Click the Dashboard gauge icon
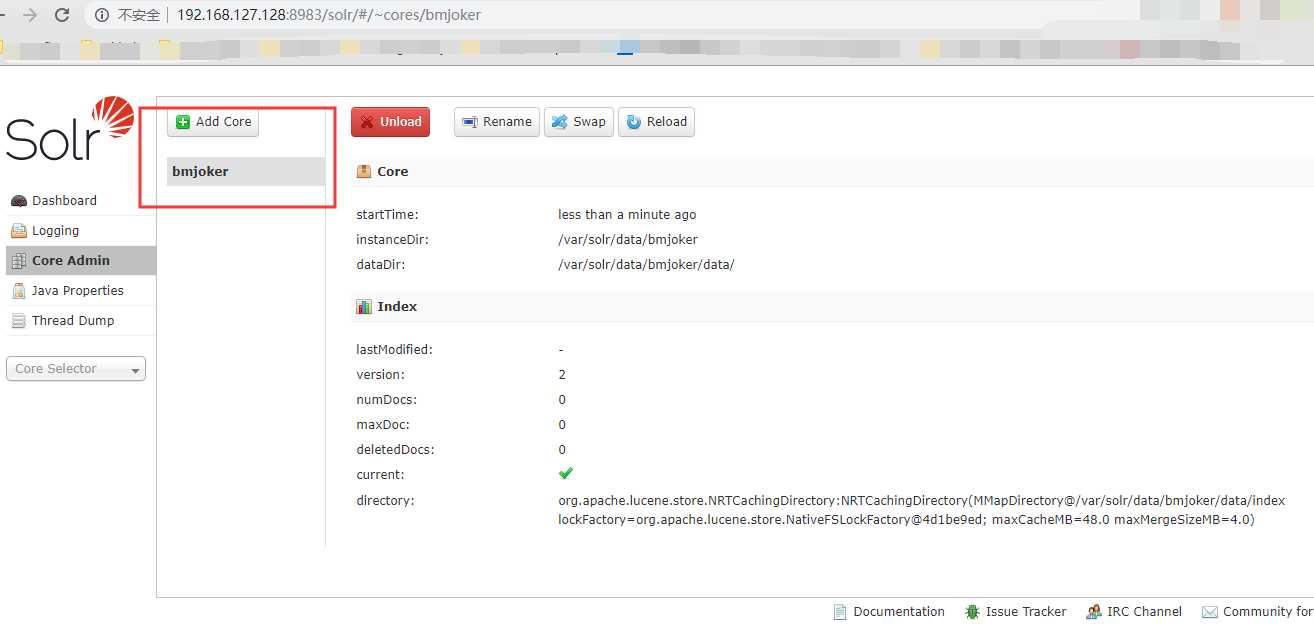 click(19, 201)
